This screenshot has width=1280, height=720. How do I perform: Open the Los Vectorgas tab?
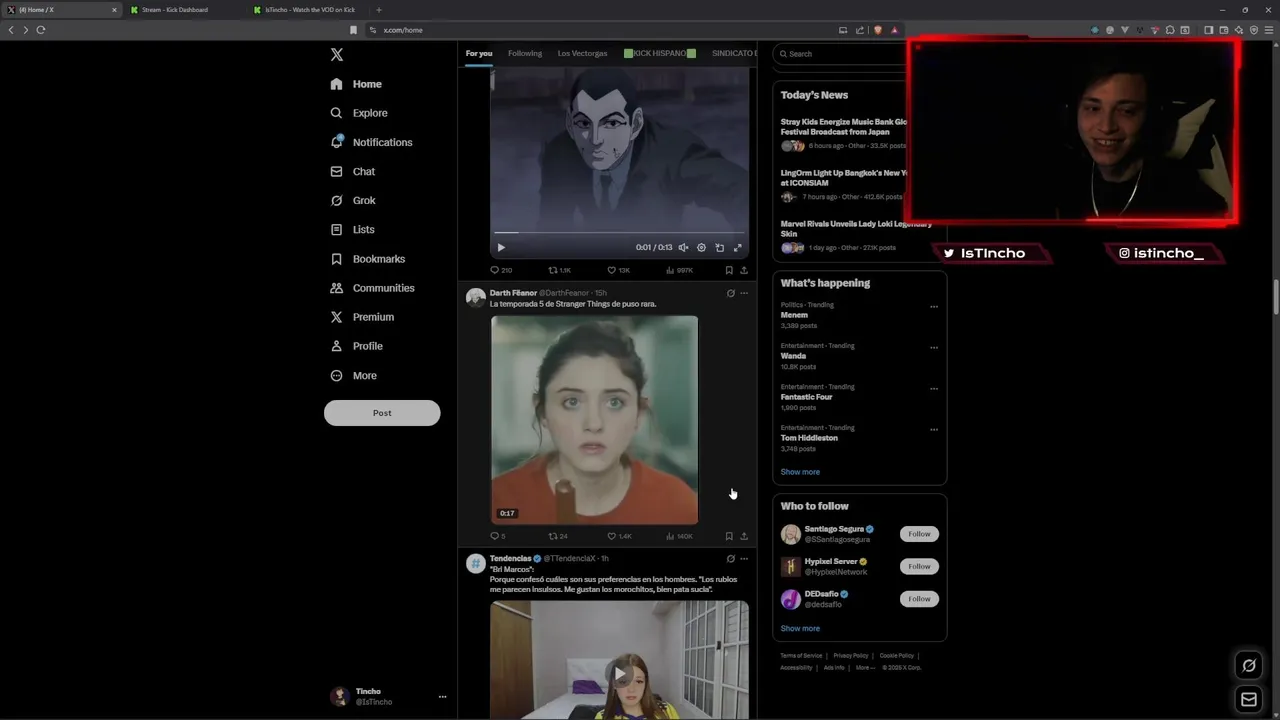pos(582,53)
